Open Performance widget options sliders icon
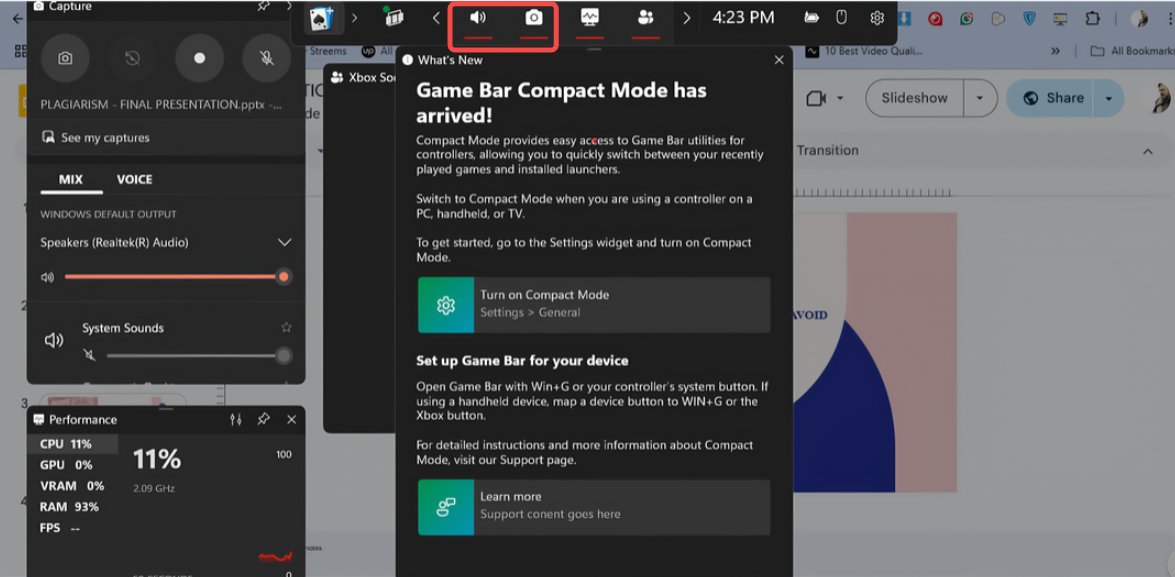 [x=236, y=420]
